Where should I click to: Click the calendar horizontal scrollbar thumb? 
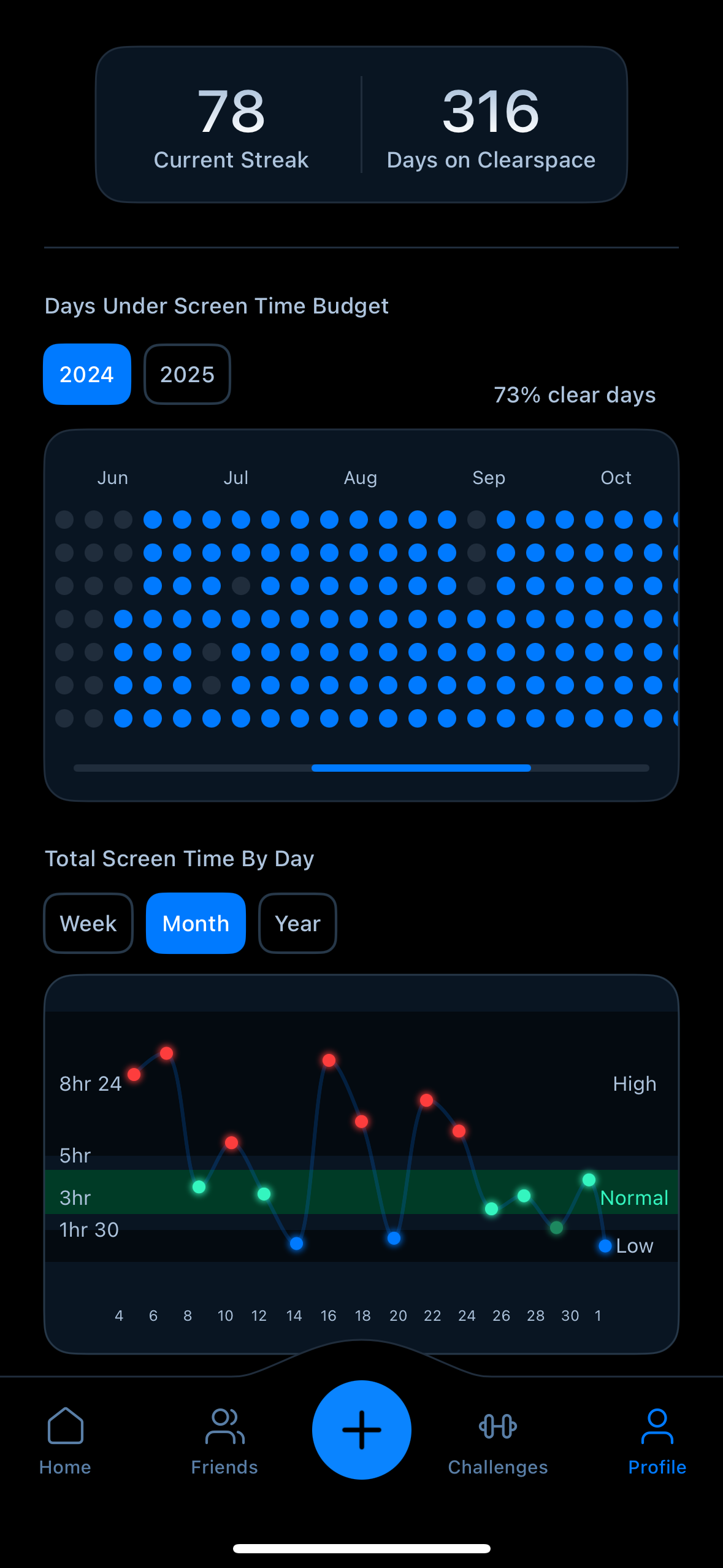(x=421, y=768)
